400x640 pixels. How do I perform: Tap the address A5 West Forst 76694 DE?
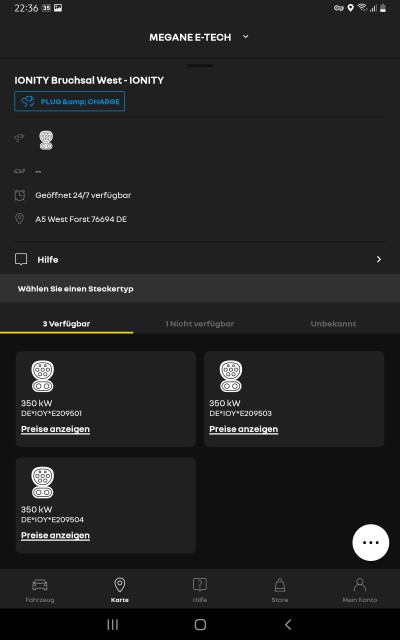(81, 219)
